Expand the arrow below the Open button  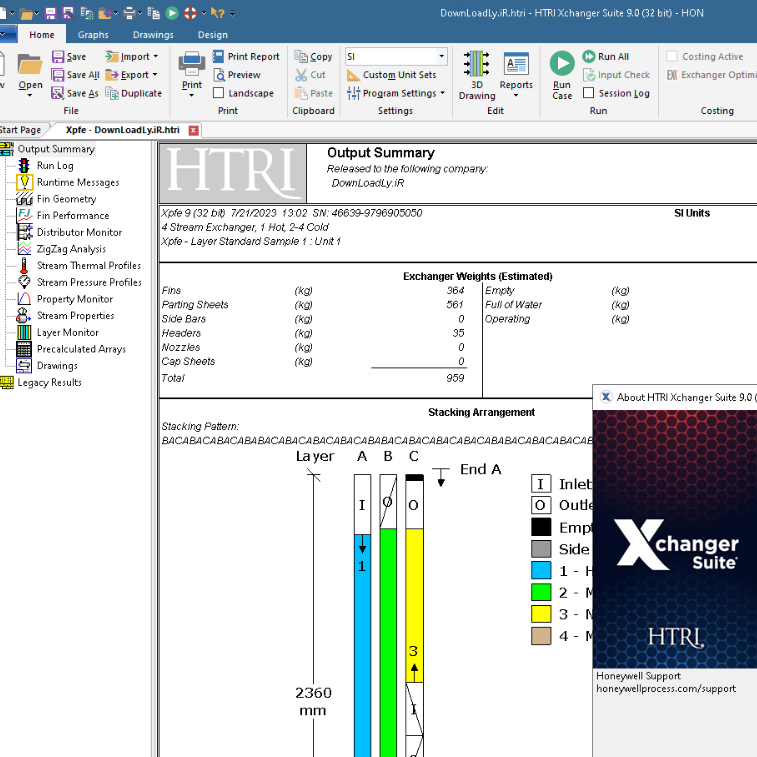[x=30, y=96]
